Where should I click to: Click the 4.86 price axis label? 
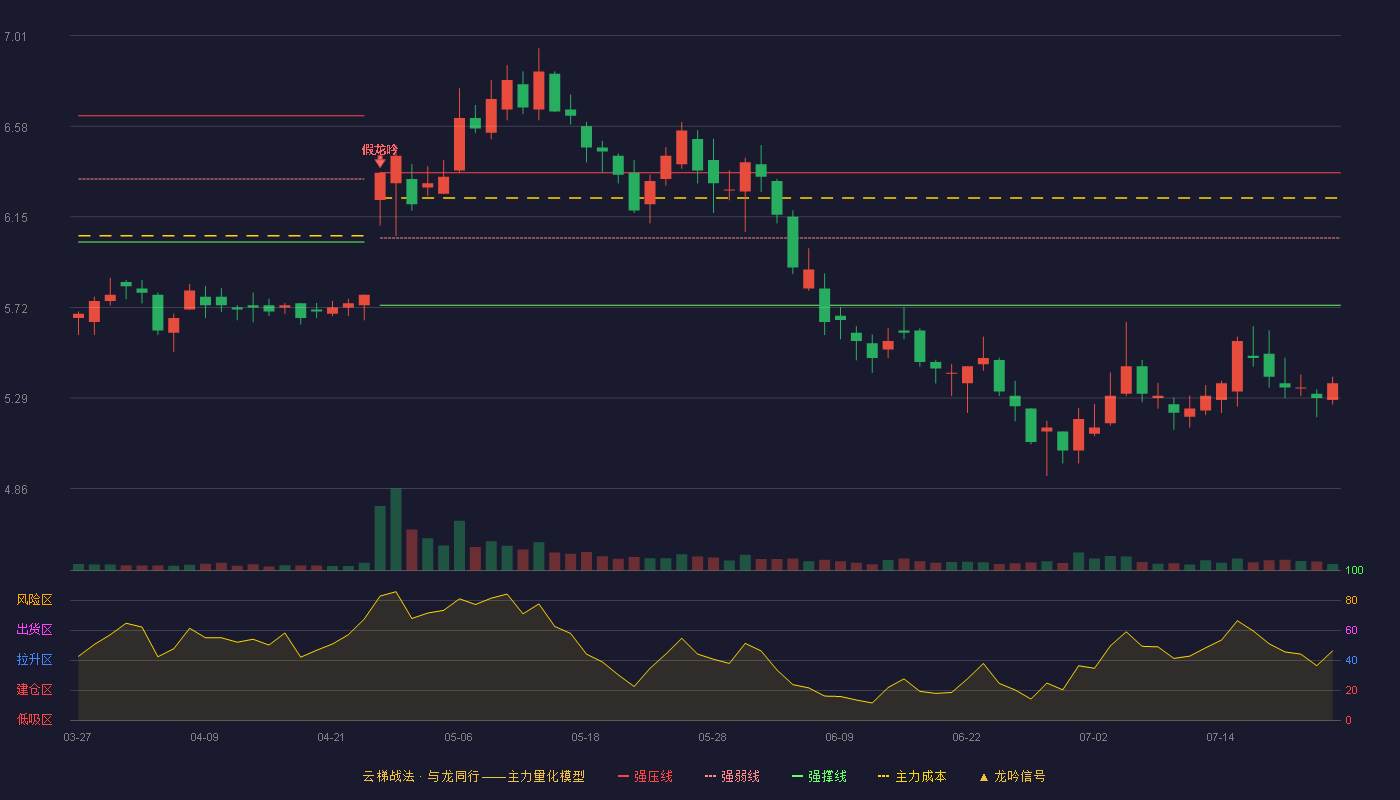click(16, 490)
